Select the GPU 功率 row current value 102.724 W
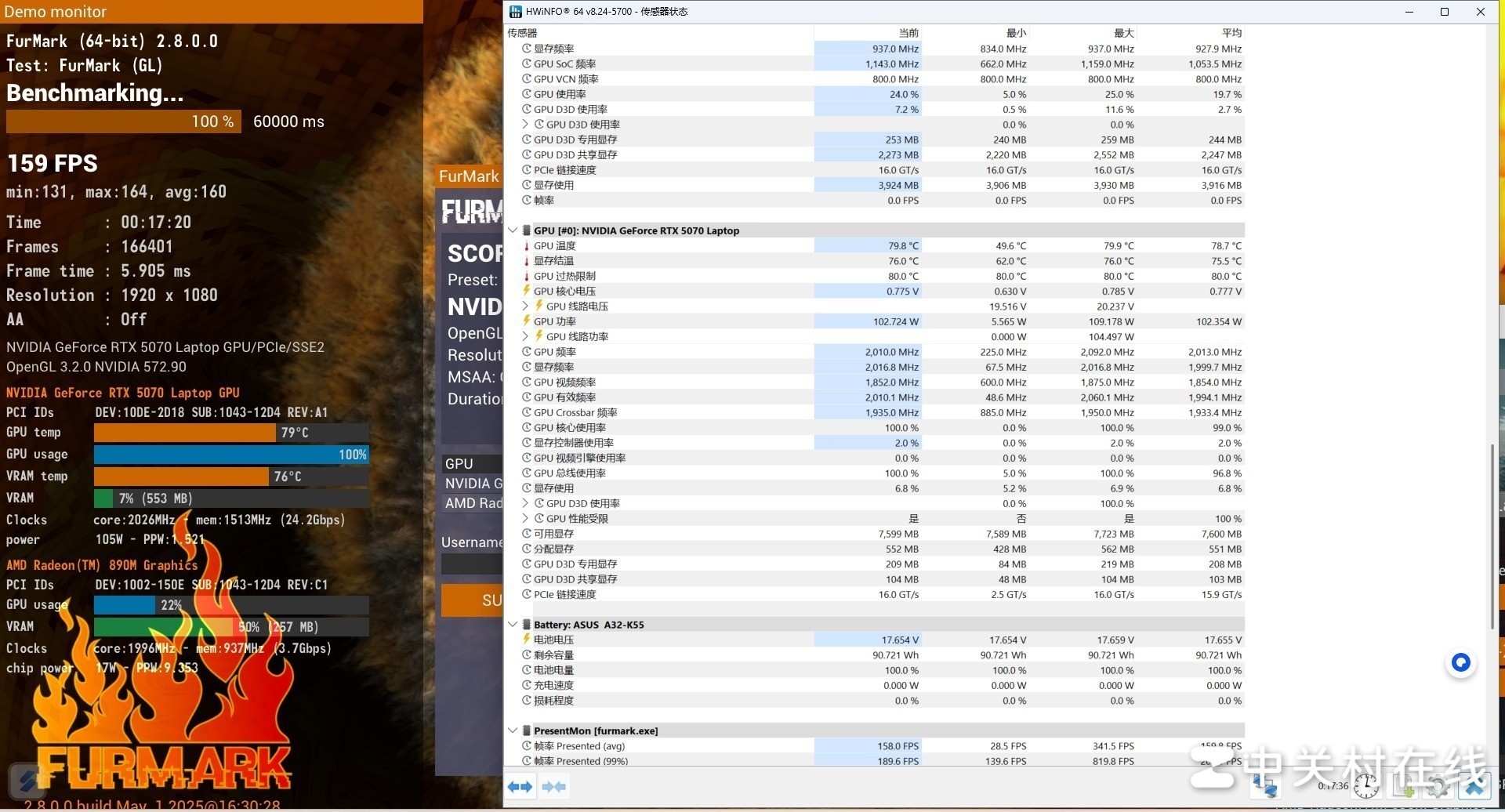Screen dimensions: 1505x812 point(868,321)
